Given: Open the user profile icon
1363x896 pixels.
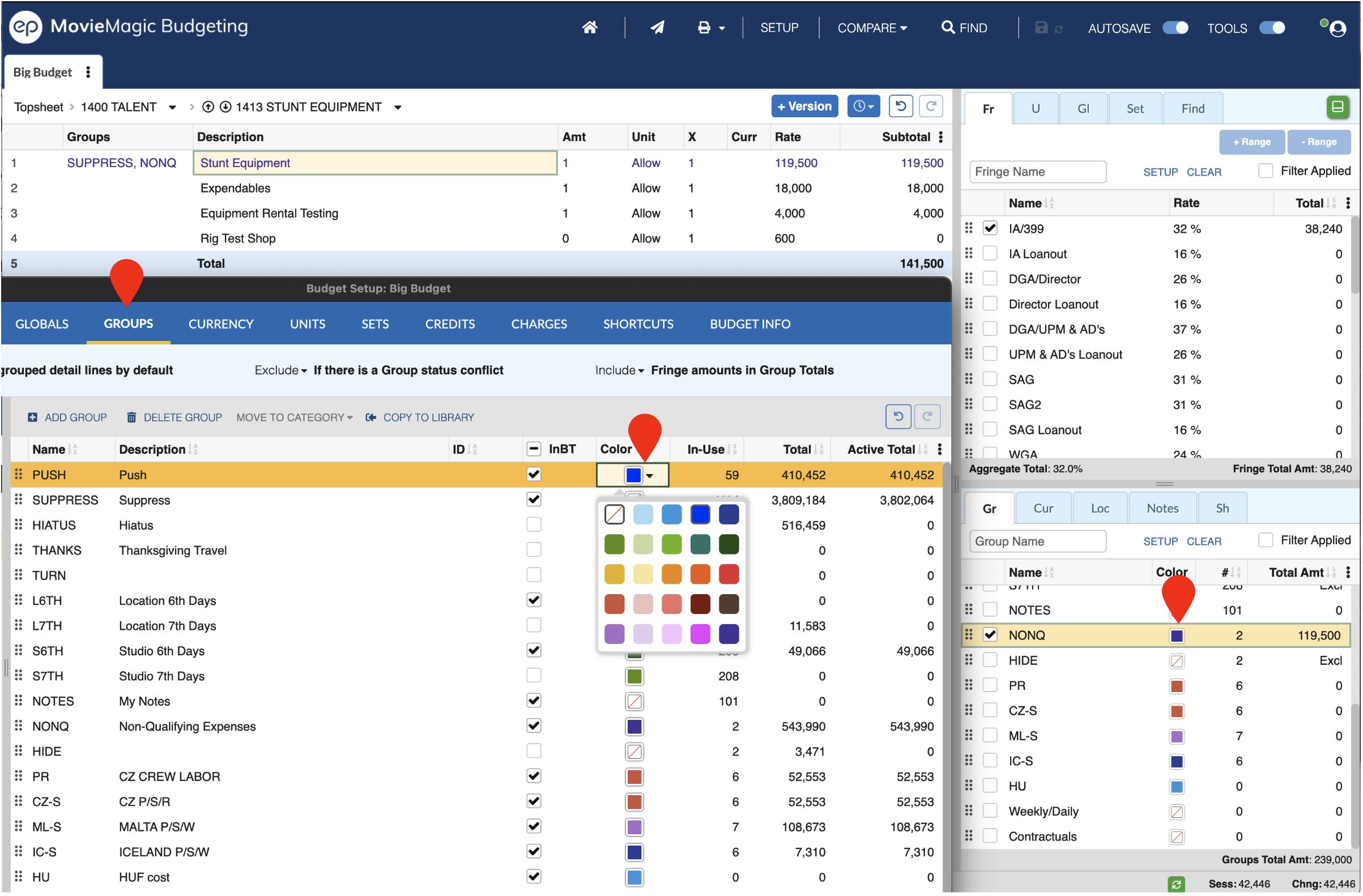Looking at the screenshot, I should (x=1338, y=28).
